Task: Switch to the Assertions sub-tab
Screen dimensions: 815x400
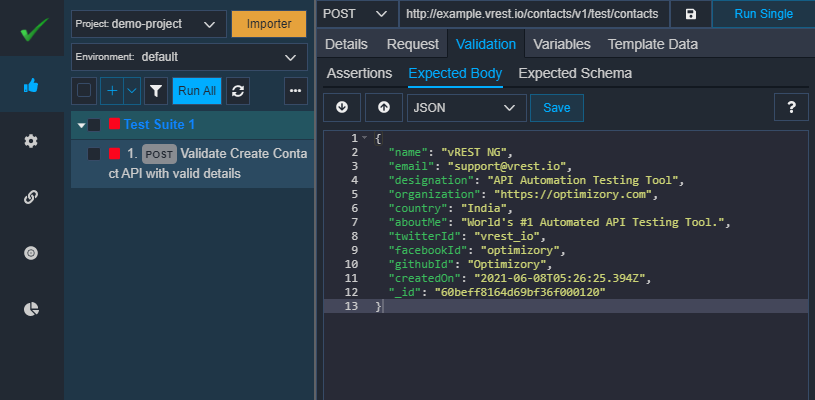Action: click(359, 74)
